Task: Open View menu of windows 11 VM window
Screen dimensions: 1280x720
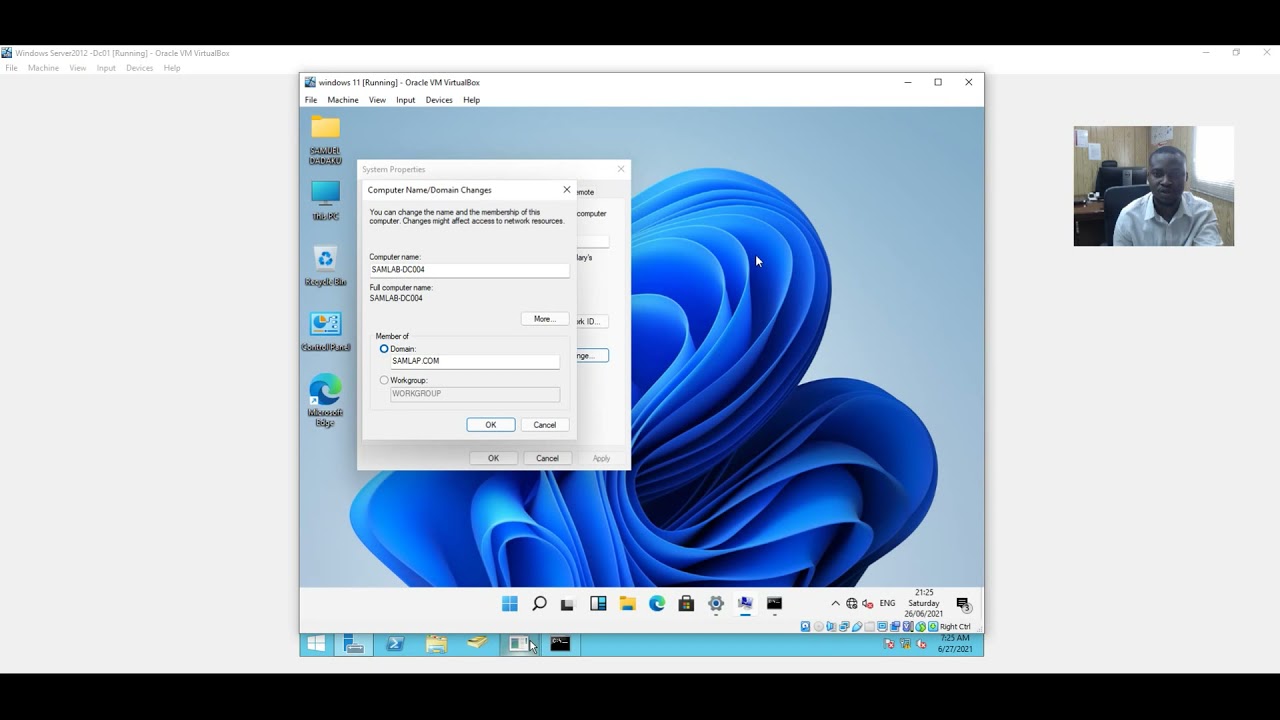Action: click(377, 100)
